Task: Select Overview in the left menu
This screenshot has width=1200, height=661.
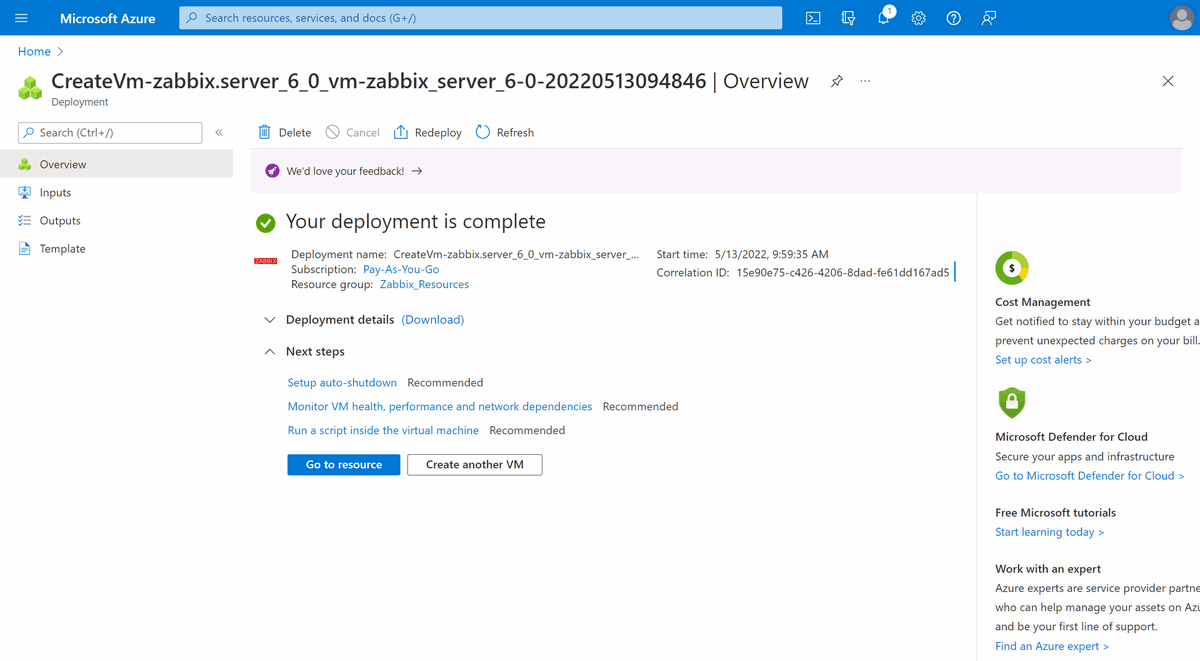Action: [x=116, y=164]
